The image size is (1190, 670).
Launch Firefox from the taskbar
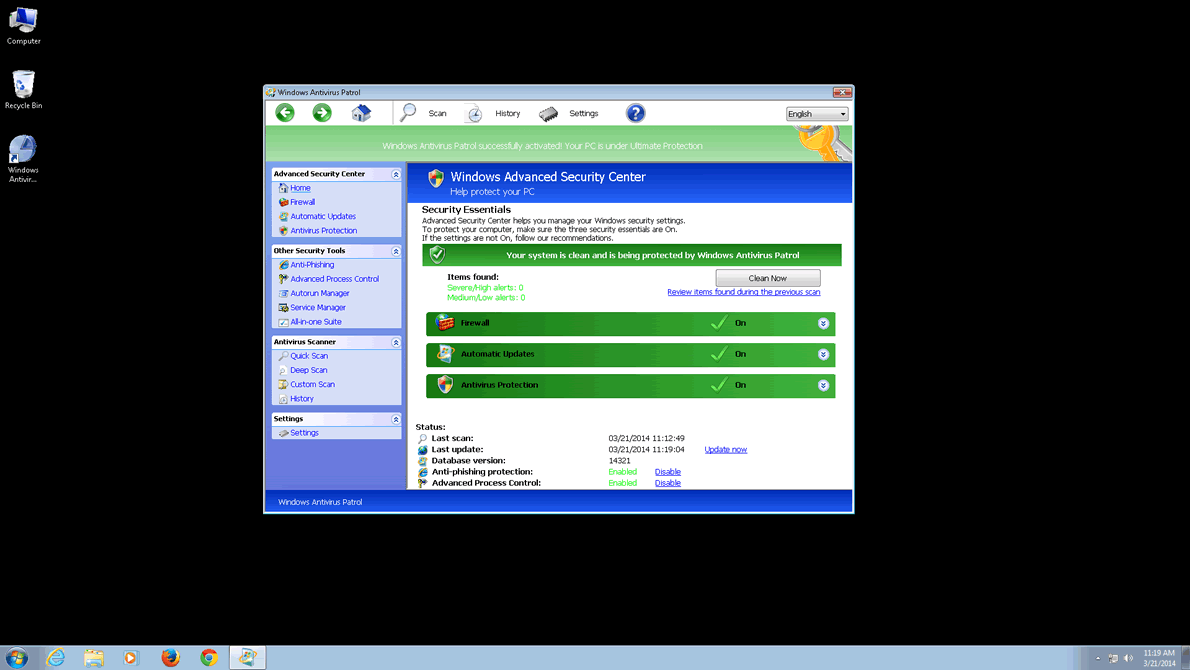170,657
